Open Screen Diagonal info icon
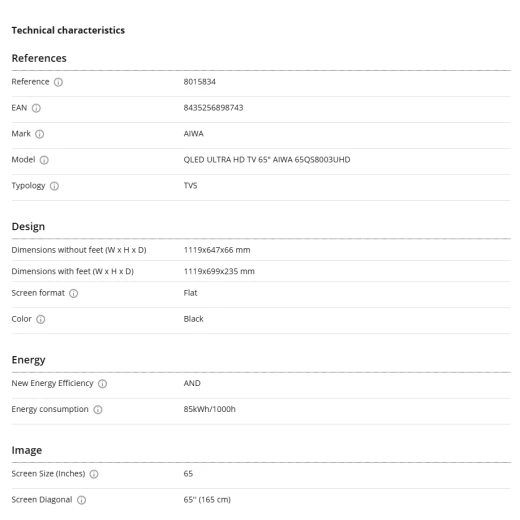520x520 pixels. pyautogui.click(x=81, y=500)
